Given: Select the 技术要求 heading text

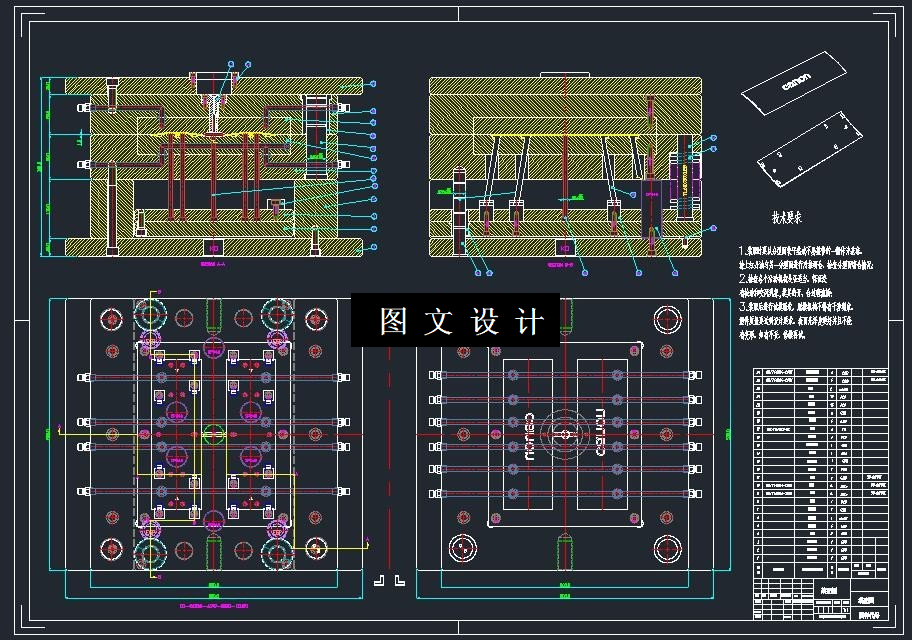Looking at the screenshot, I should [x=786, y=218].
